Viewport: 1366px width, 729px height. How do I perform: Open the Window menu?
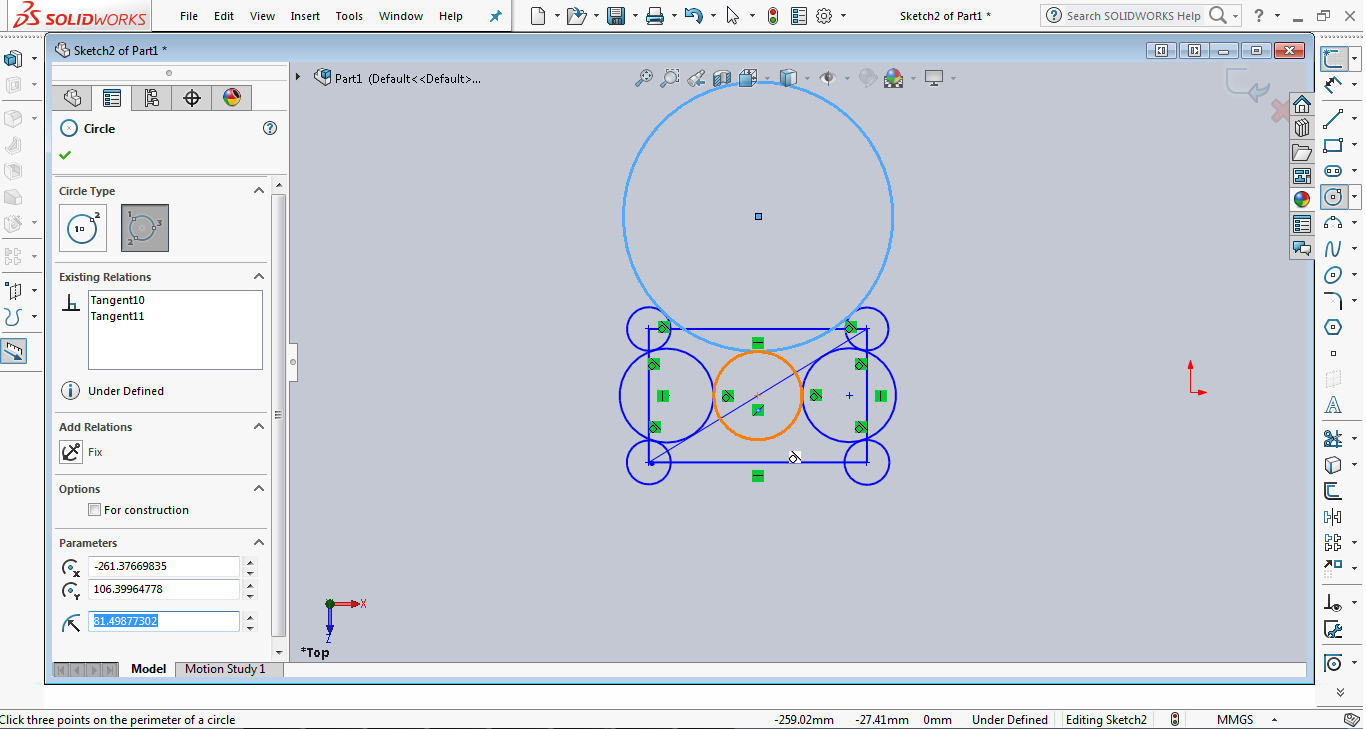(x=401, y=16)
